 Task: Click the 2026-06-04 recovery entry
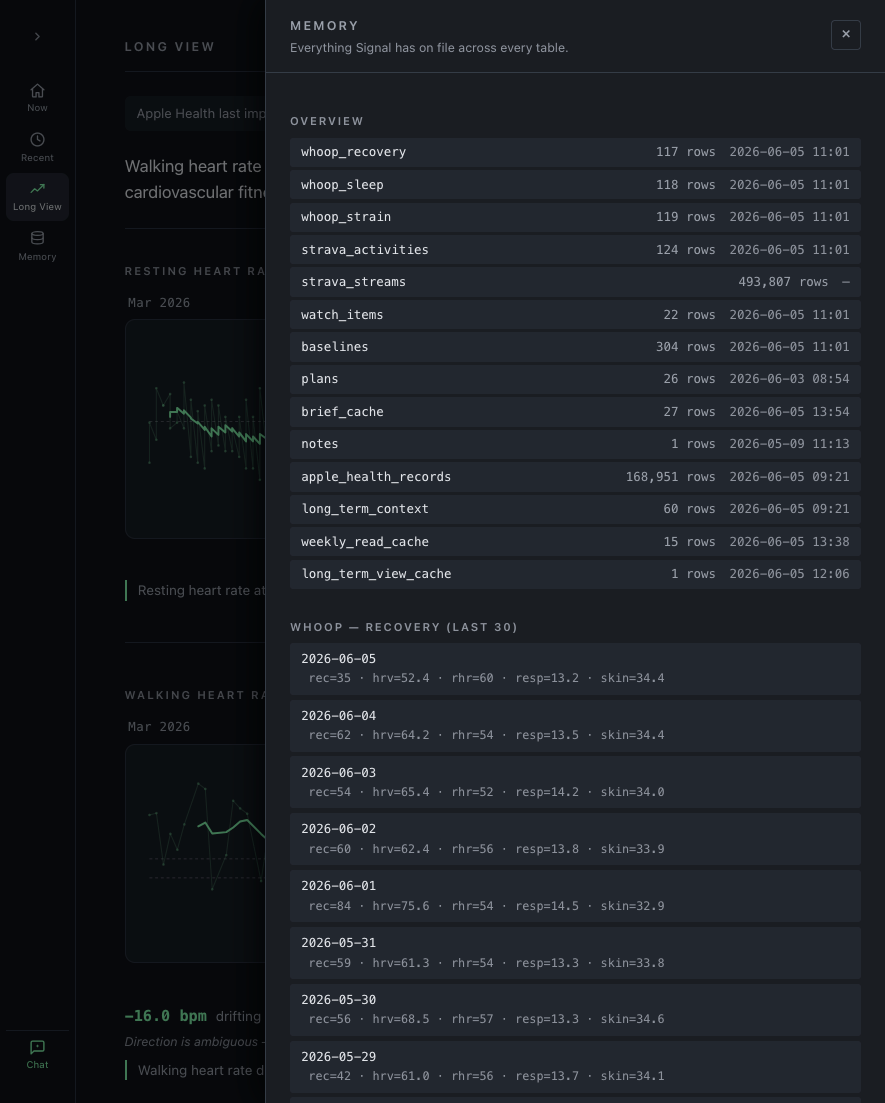point(575,726)
